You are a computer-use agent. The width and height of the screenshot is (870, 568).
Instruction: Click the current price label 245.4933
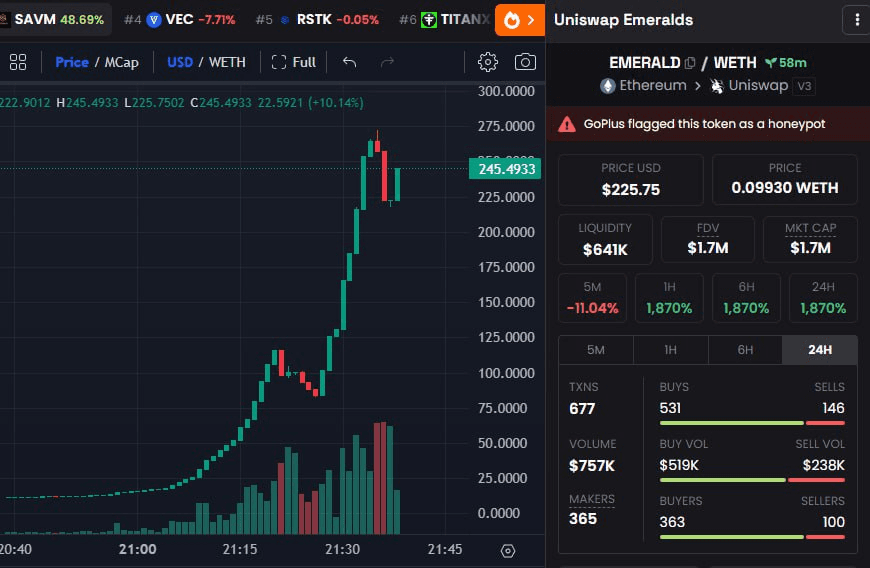[x=505, y=169]
